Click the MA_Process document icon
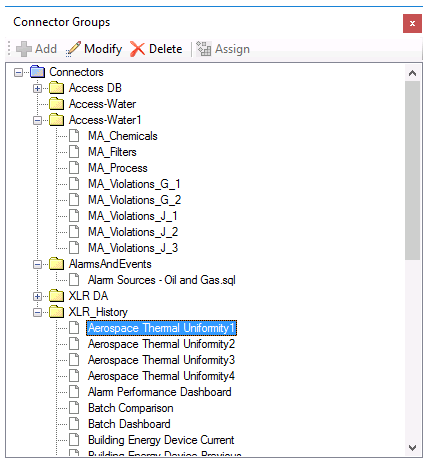Image resolution: width=429 pixels, height=463 pixels. click(x=74, y=168)
